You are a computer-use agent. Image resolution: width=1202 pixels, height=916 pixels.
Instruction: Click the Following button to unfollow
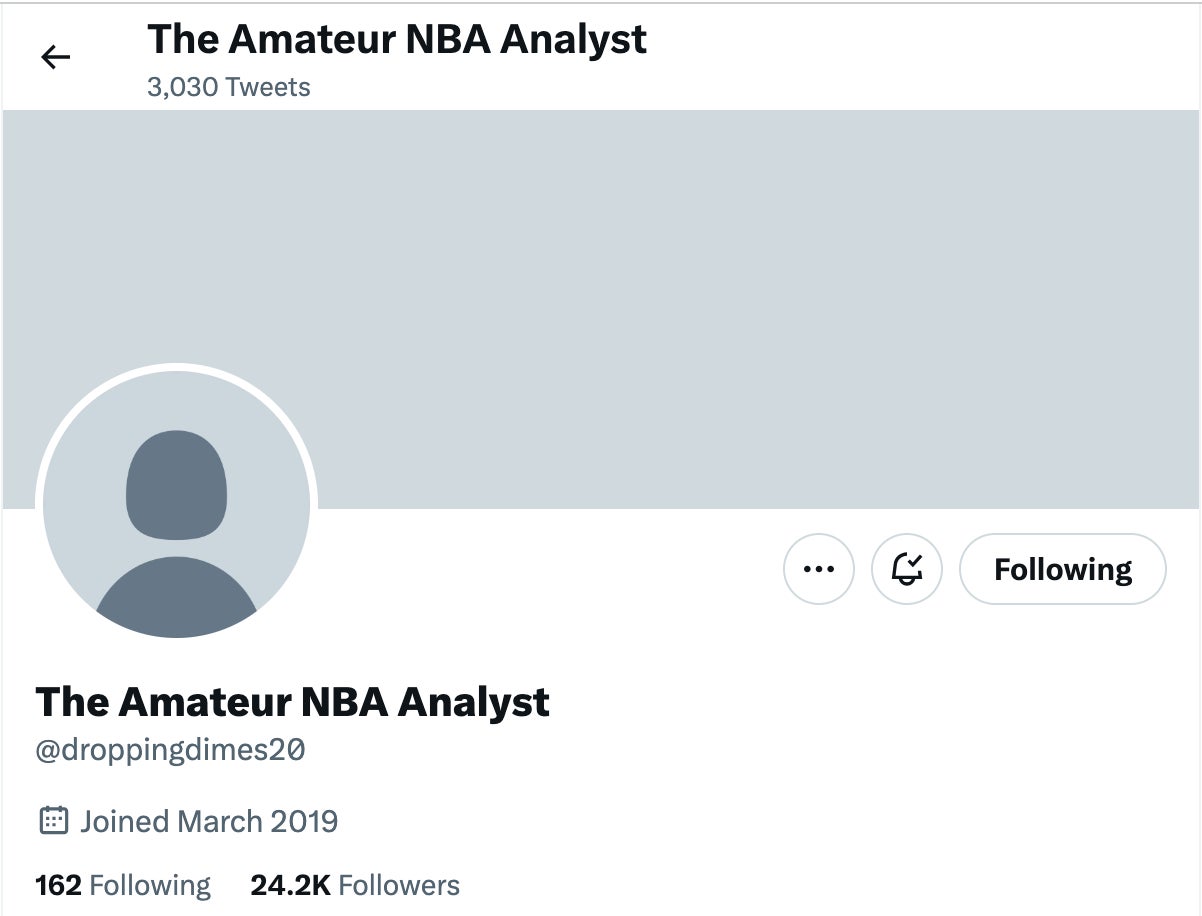(x=1062, y=569)
